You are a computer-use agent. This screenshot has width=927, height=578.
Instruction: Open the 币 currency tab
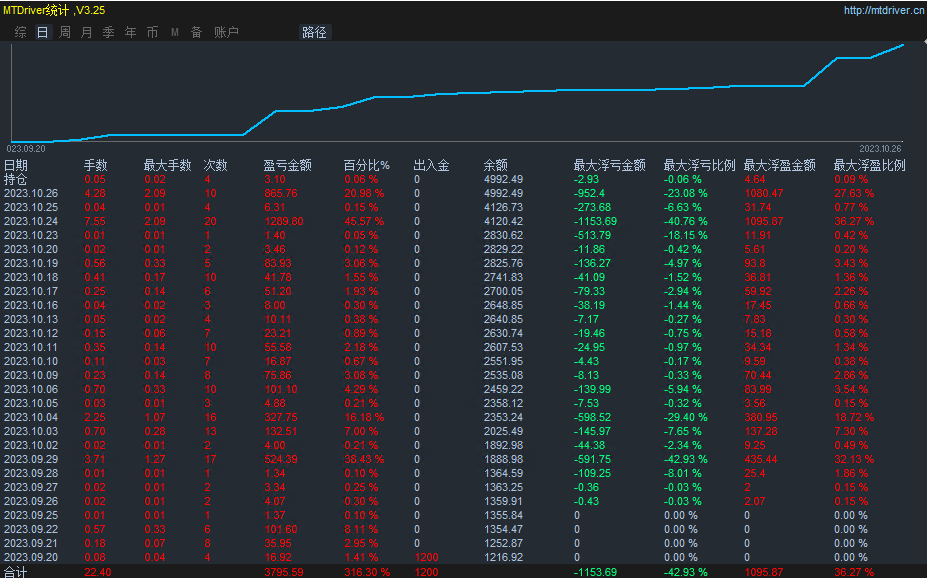pyautogui.click(x=153, y=33)
